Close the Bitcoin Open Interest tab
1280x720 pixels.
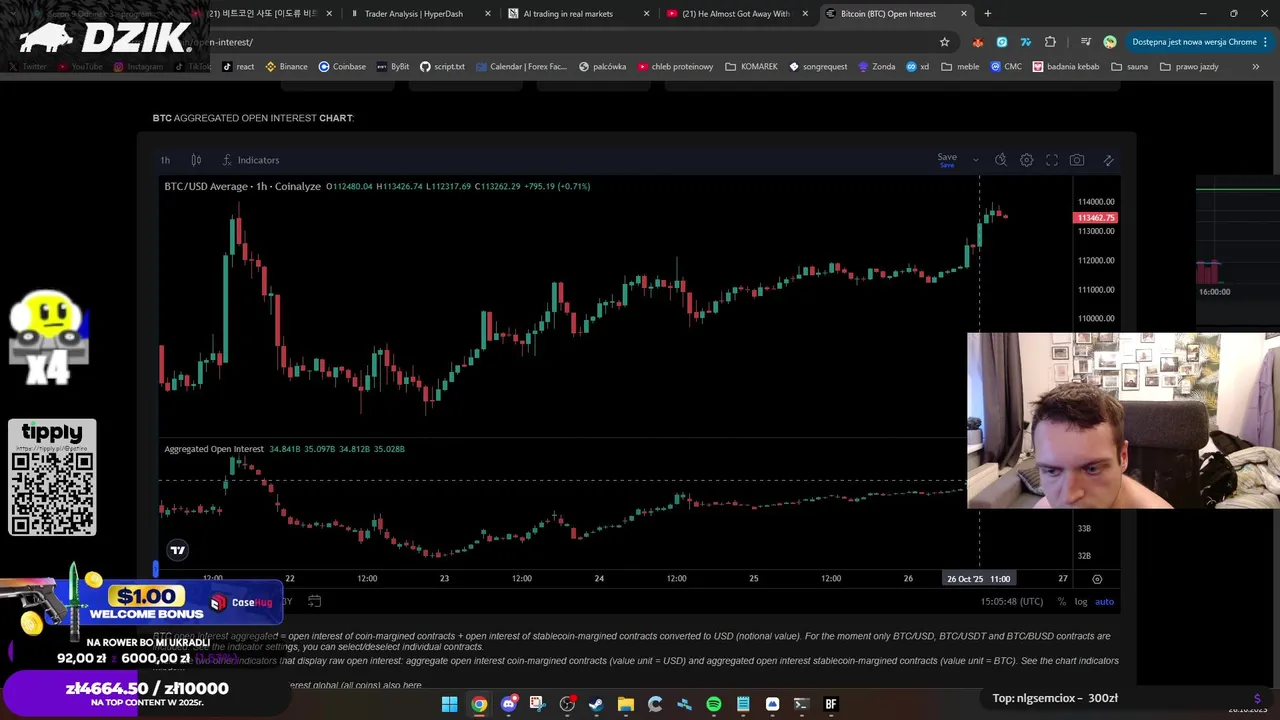pos(964,14)
